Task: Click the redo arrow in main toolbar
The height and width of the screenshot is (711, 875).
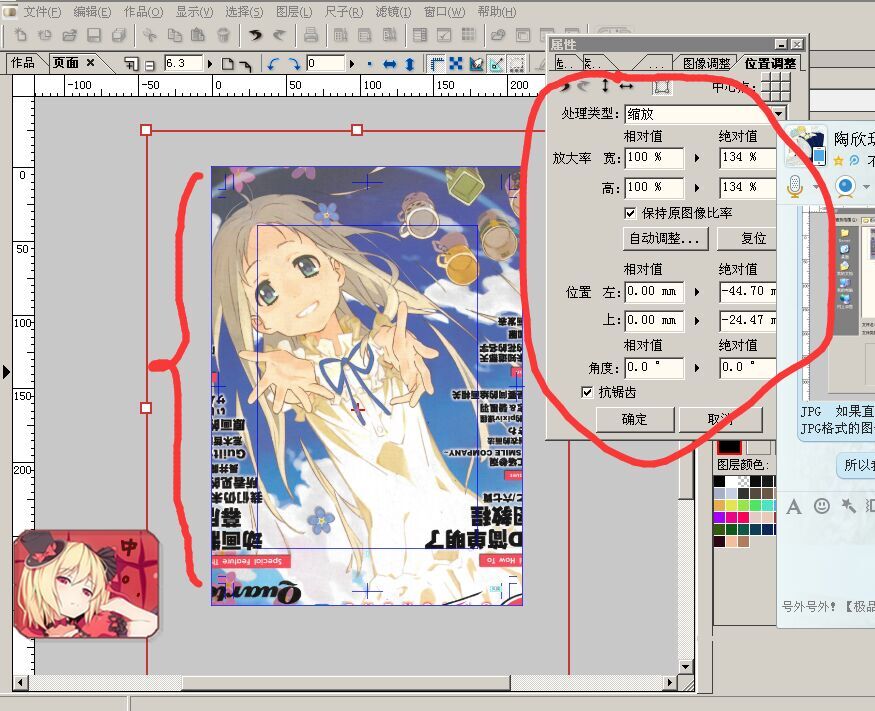Action: (x=279, y=35)
